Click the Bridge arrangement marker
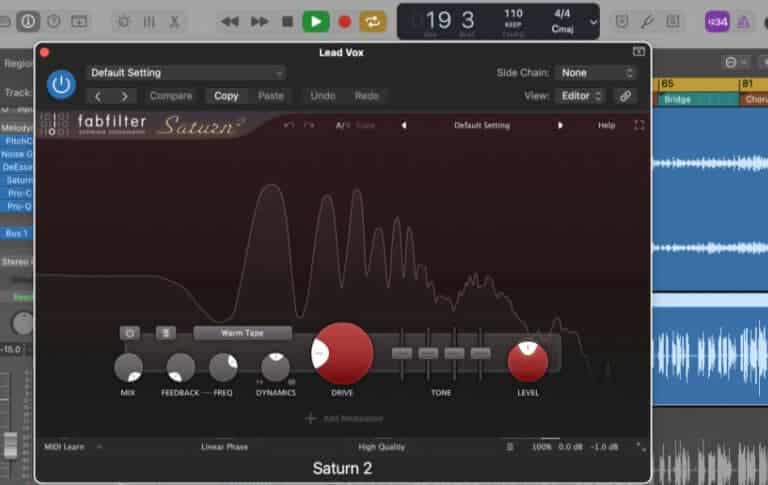Image resolution: width=768 pixels, height=485 pixels. point(698,100)
